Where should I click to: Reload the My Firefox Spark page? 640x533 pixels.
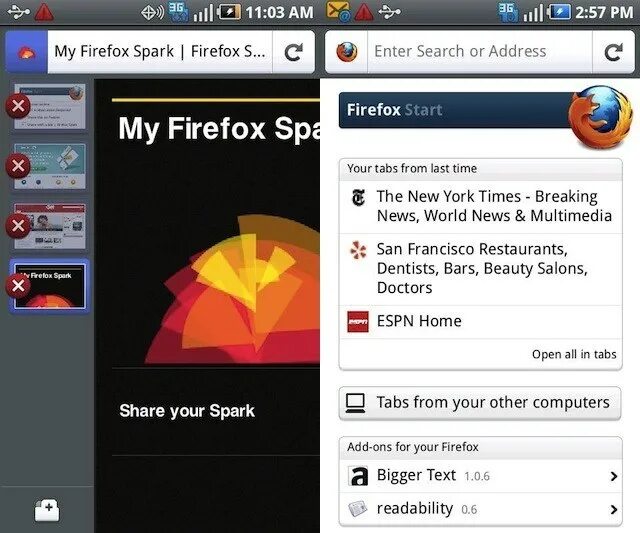click(293, 52)
